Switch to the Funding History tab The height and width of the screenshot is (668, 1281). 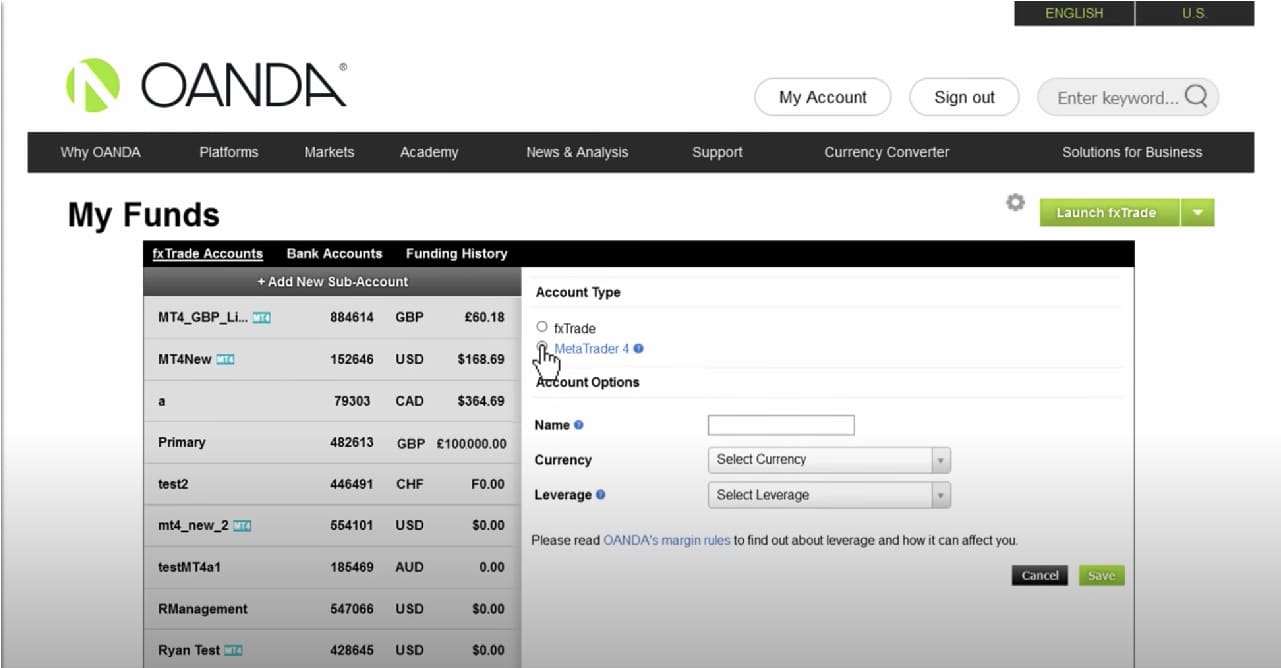[x=456, y=254]
